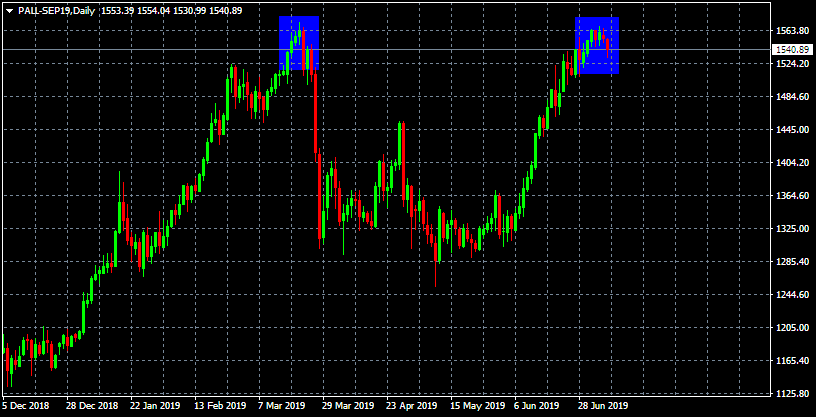Click the 22 Jan 2019 date label
The width and height of the screenshot is (816, 417).
[155, 405]
